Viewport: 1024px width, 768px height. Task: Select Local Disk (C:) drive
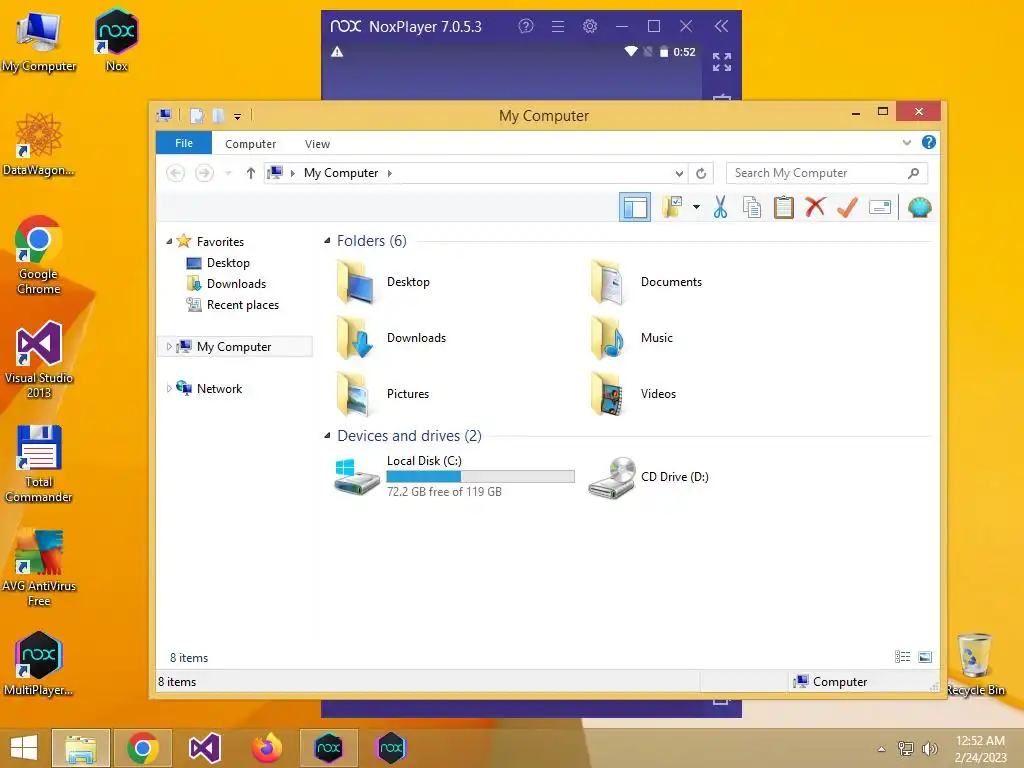455,476
